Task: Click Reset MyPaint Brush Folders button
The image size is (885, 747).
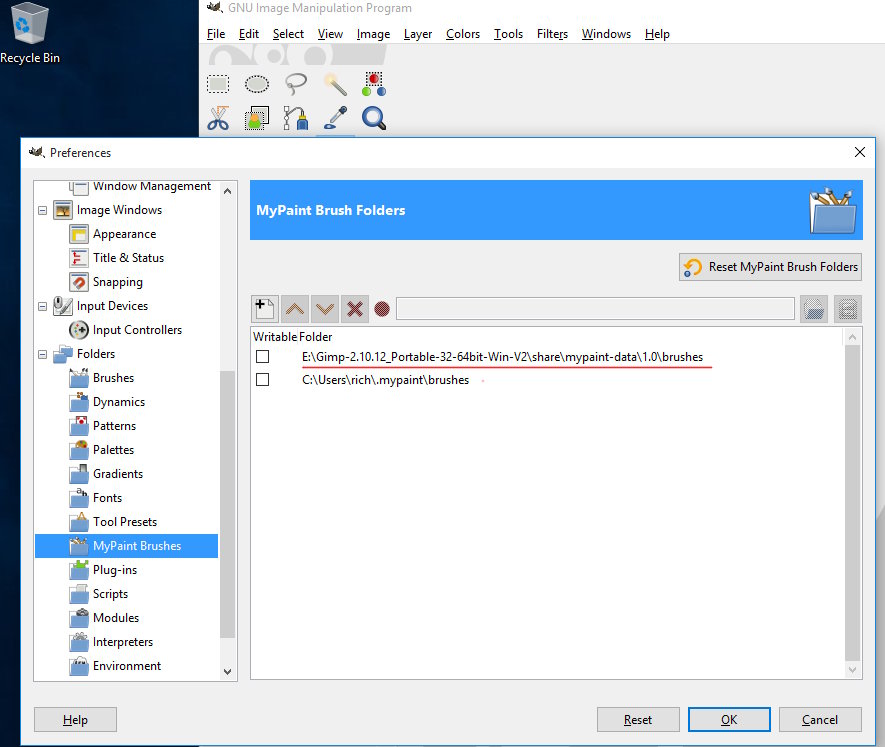Action: pyautogui.click(x=770, y=267)
